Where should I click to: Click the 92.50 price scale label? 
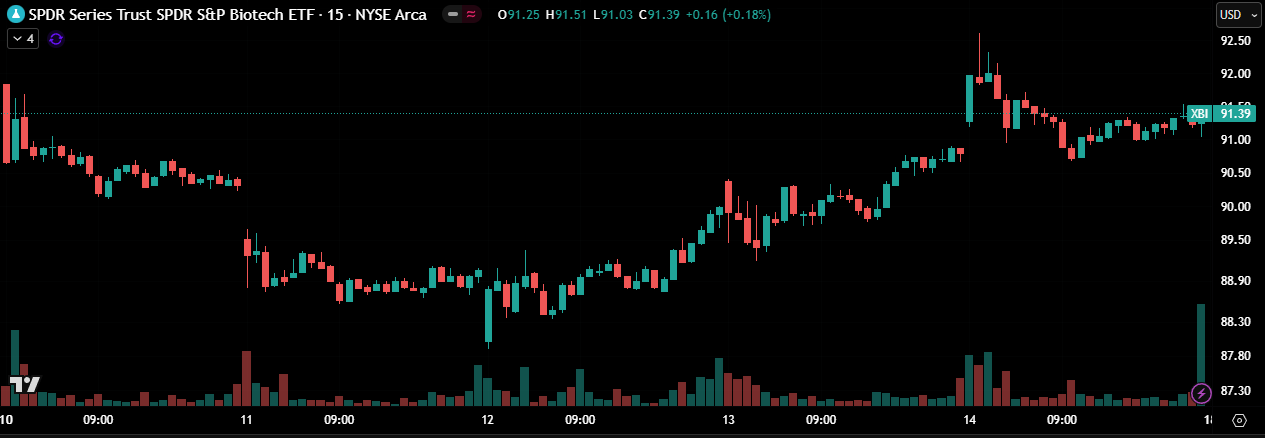(x=1236, y=41)
